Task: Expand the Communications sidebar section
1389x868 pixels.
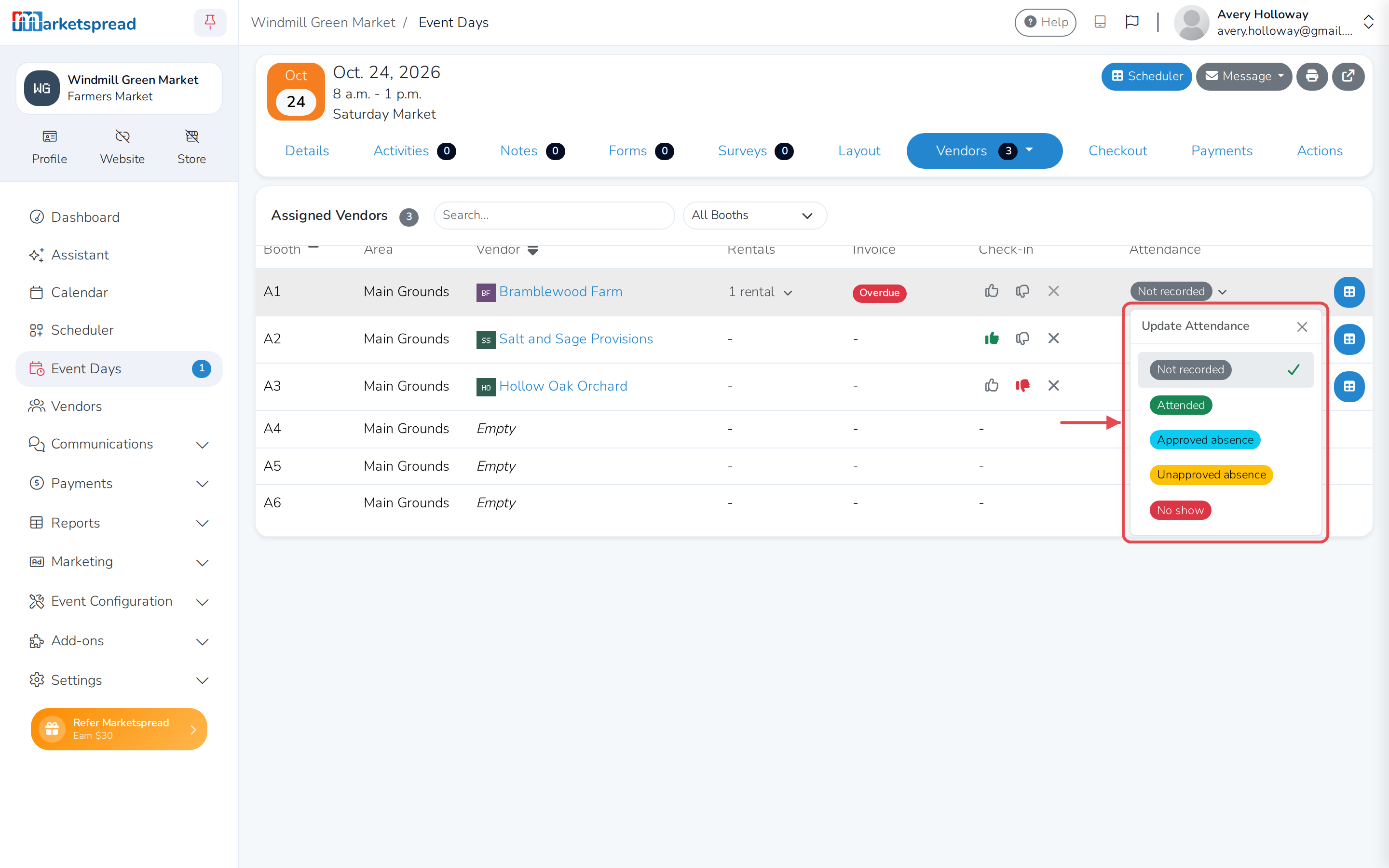Action: [x=119, y=444]
